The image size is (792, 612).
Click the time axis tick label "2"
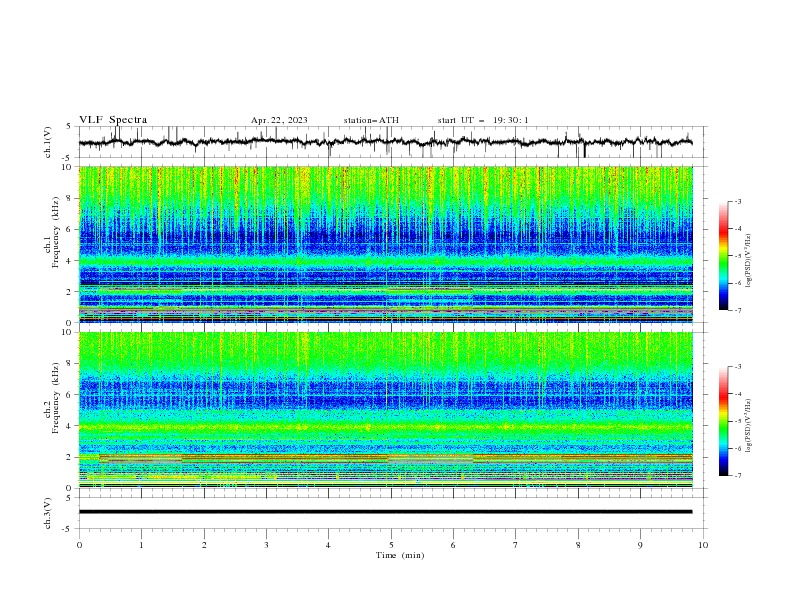tap(204, 545)
